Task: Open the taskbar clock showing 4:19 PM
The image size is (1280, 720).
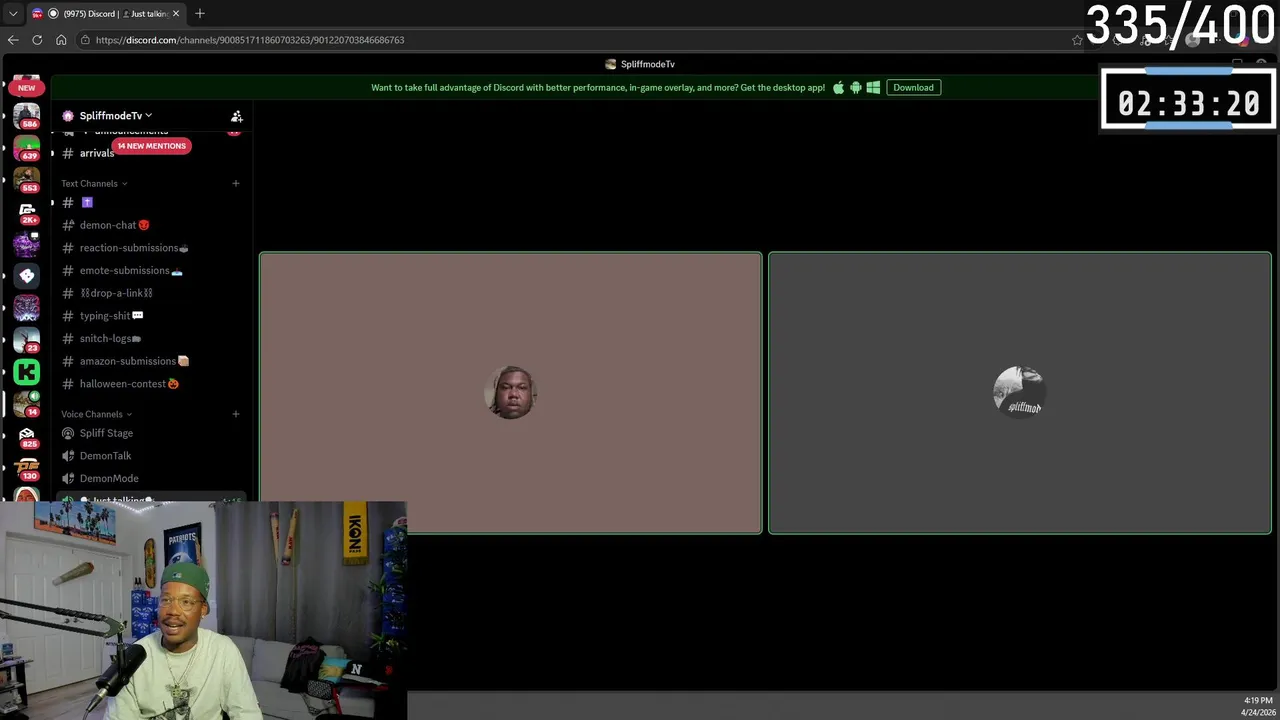Action: click(1258, 706)
